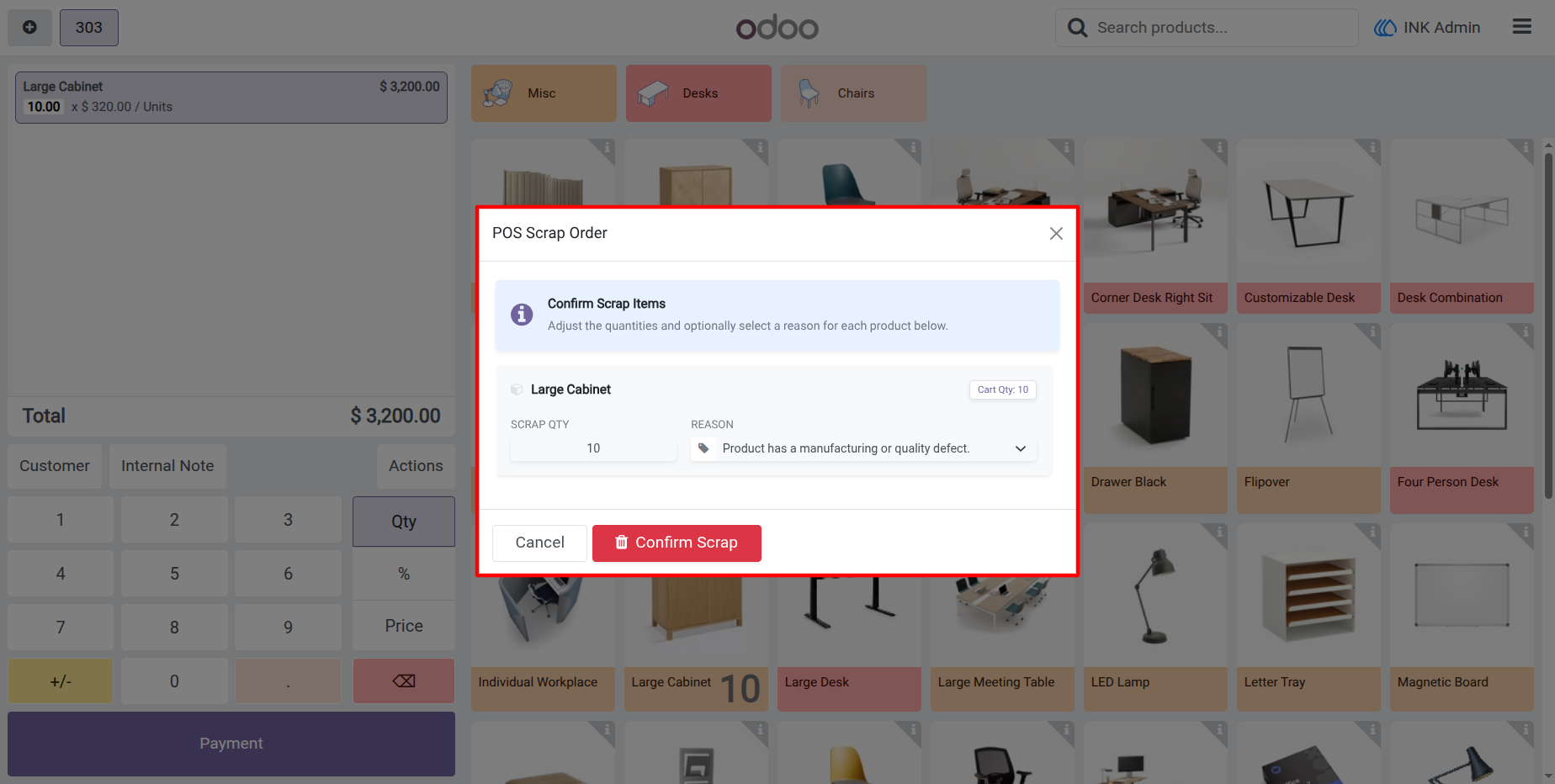Click the Cancel button
Viewport: 1555px width, 784px height.
(539, 543)
